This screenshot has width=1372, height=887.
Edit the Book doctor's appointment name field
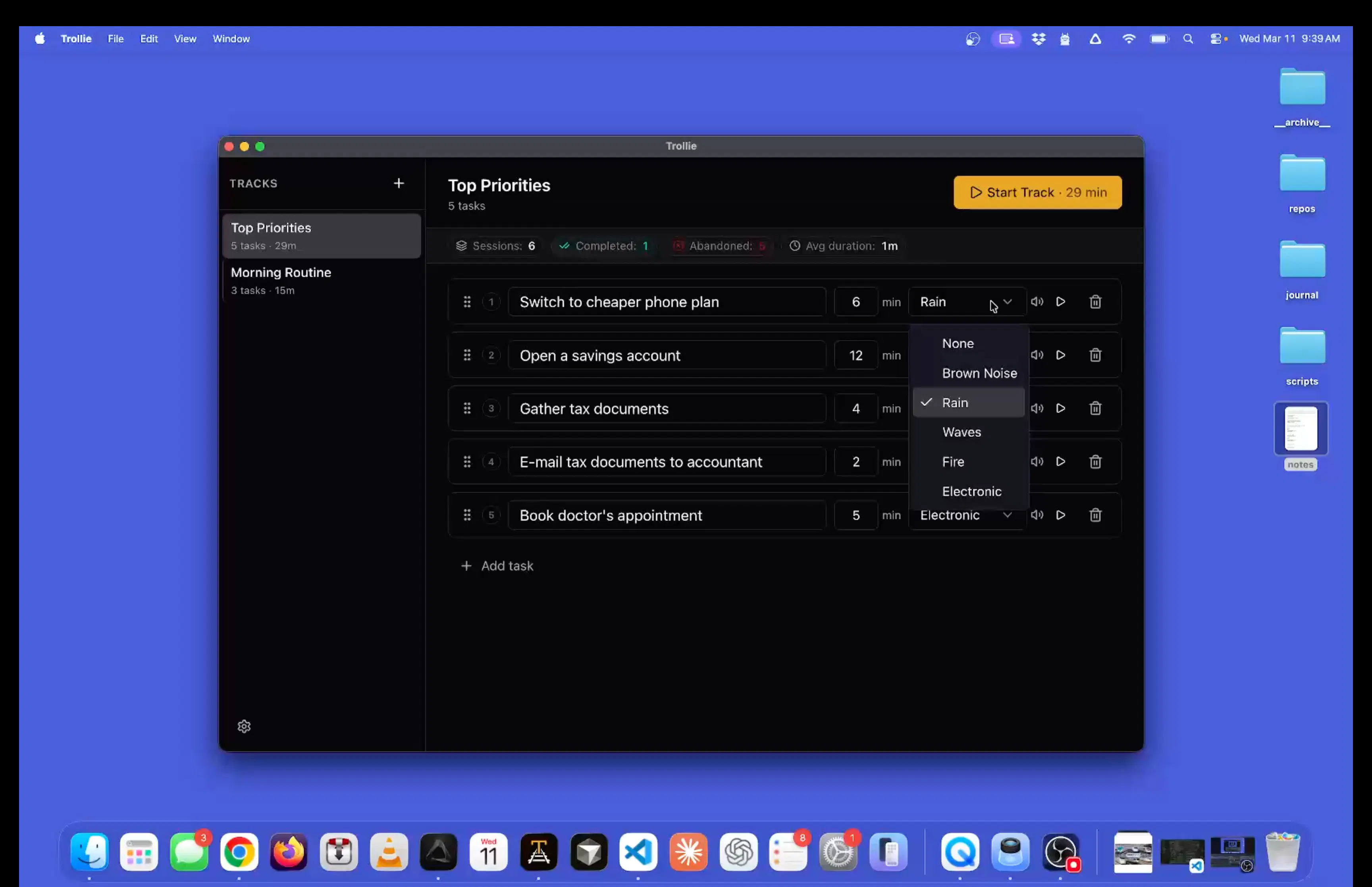coord(667,515)
